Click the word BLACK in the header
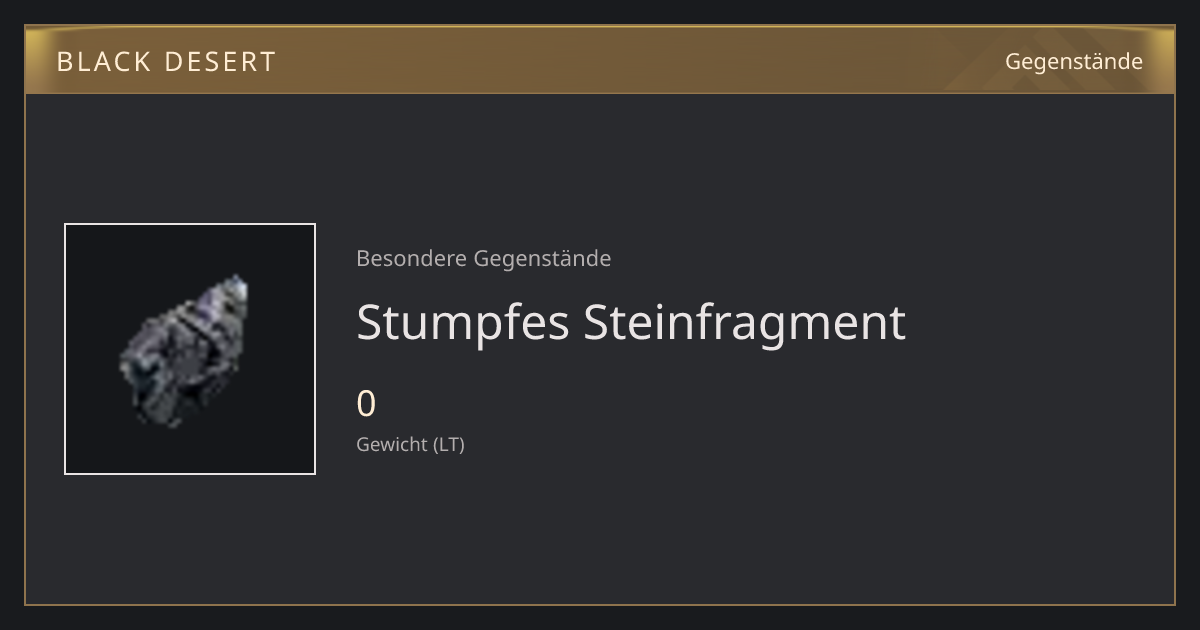The width and height of the screenshot is (1200, 630). [x=102, y=62]
